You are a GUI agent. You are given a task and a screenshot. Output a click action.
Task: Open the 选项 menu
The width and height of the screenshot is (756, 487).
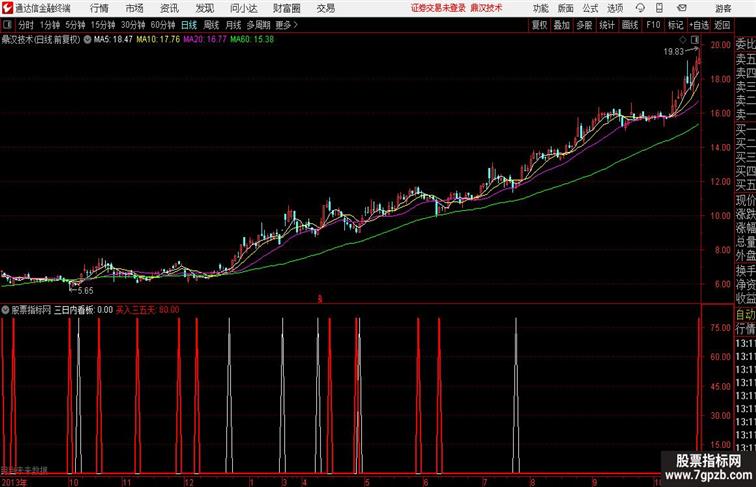pos(615,8)
